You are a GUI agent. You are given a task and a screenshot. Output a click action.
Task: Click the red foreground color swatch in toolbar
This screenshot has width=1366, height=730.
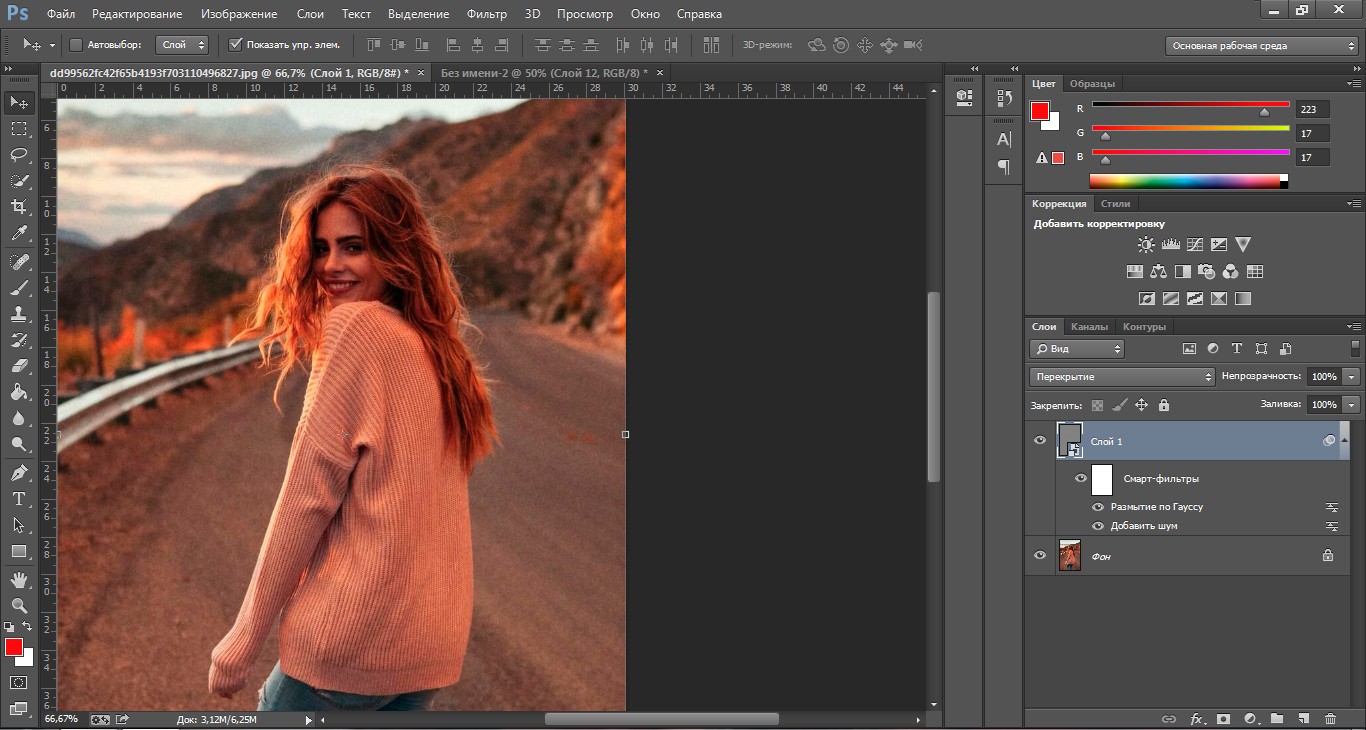tap(14, 647)
